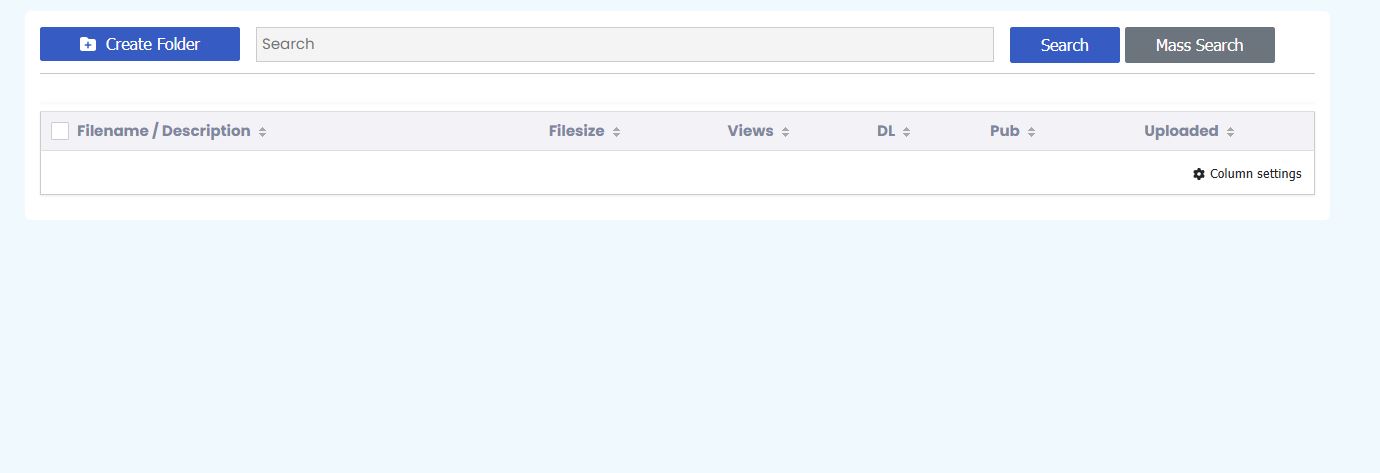Screen dimensions: 1380x473
Task: Click sort arrows next to Filename / Description
Action: pos(262,132)
